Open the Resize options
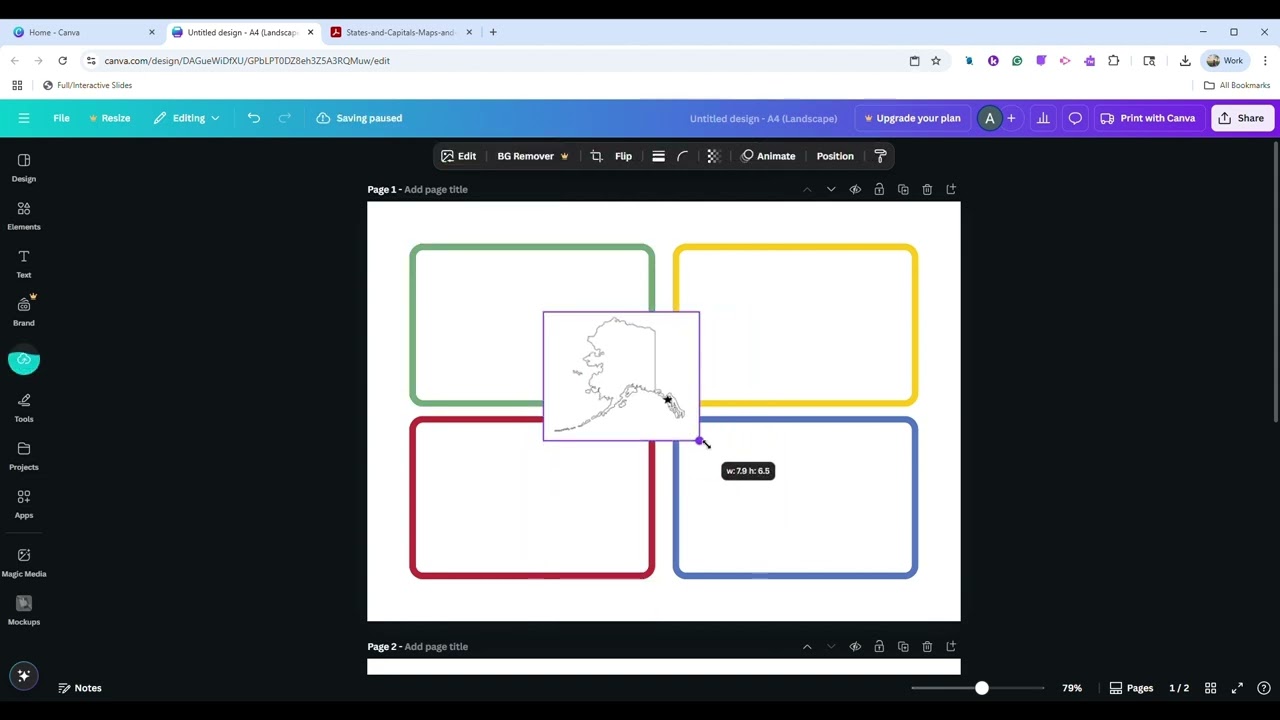 109,118
